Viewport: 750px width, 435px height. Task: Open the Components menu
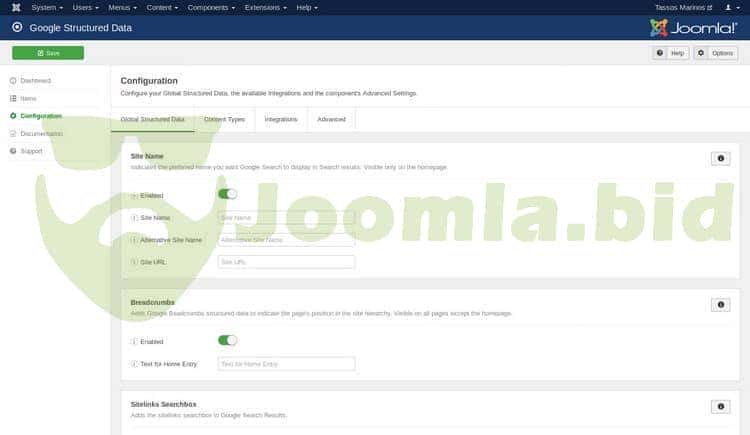(x=211, y=8)
